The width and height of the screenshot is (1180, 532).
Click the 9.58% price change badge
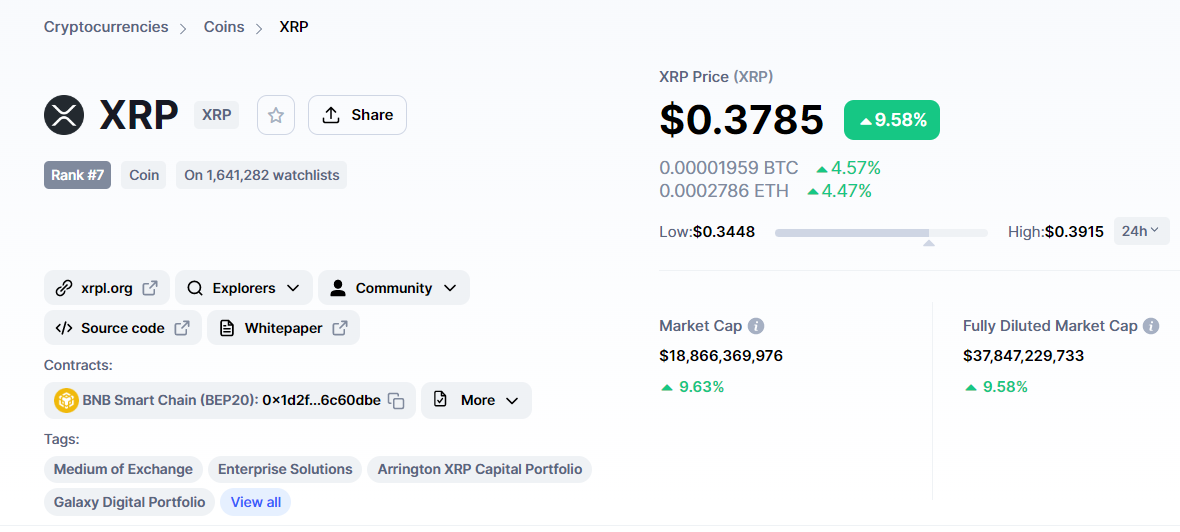click(892, 120)
